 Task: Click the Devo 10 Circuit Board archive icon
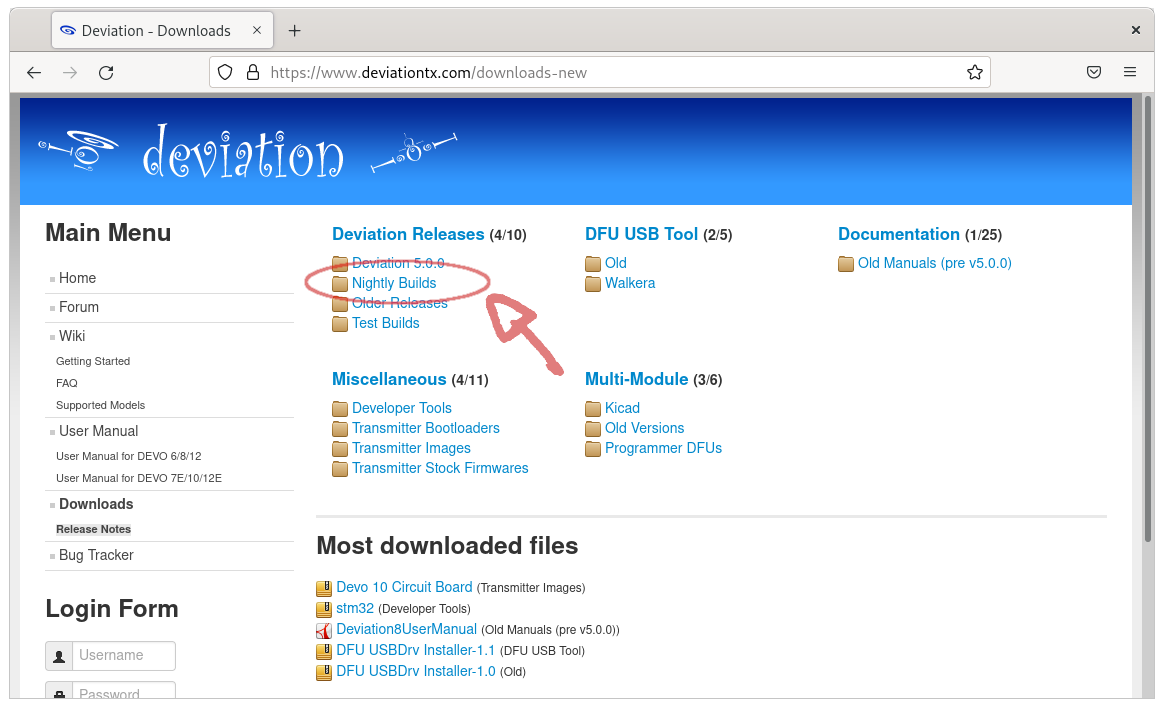point(324,589)
